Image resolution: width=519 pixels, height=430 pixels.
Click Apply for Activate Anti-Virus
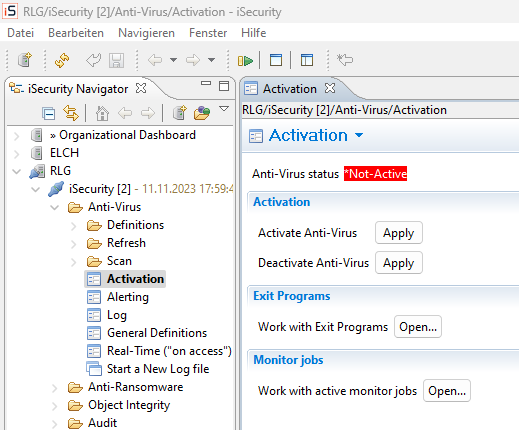pyautogui.click(x=399, y=233)
